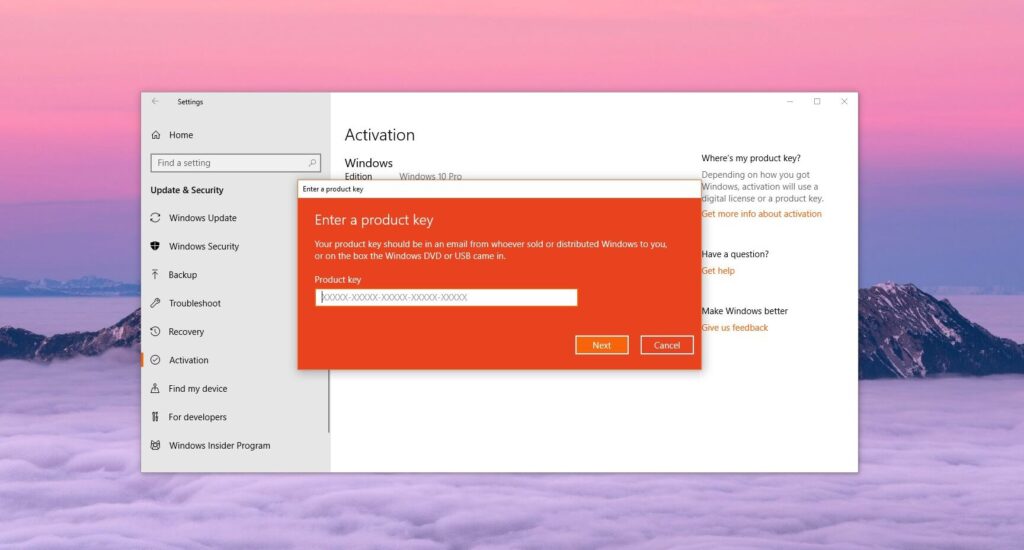The height and width of the screenshot is (550, 1024).
Task: Click the 'Make Windows better' heading
Action: (x=744, y=311)
